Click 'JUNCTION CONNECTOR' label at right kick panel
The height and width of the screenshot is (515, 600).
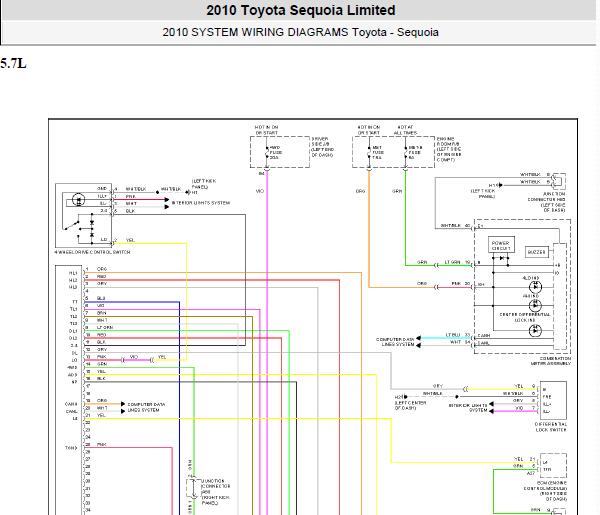coord(216,492)
